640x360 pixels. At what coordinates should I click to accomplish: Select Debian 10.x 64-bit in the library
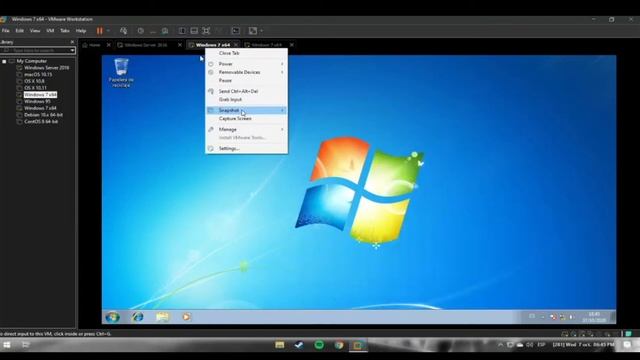point(43,115)
